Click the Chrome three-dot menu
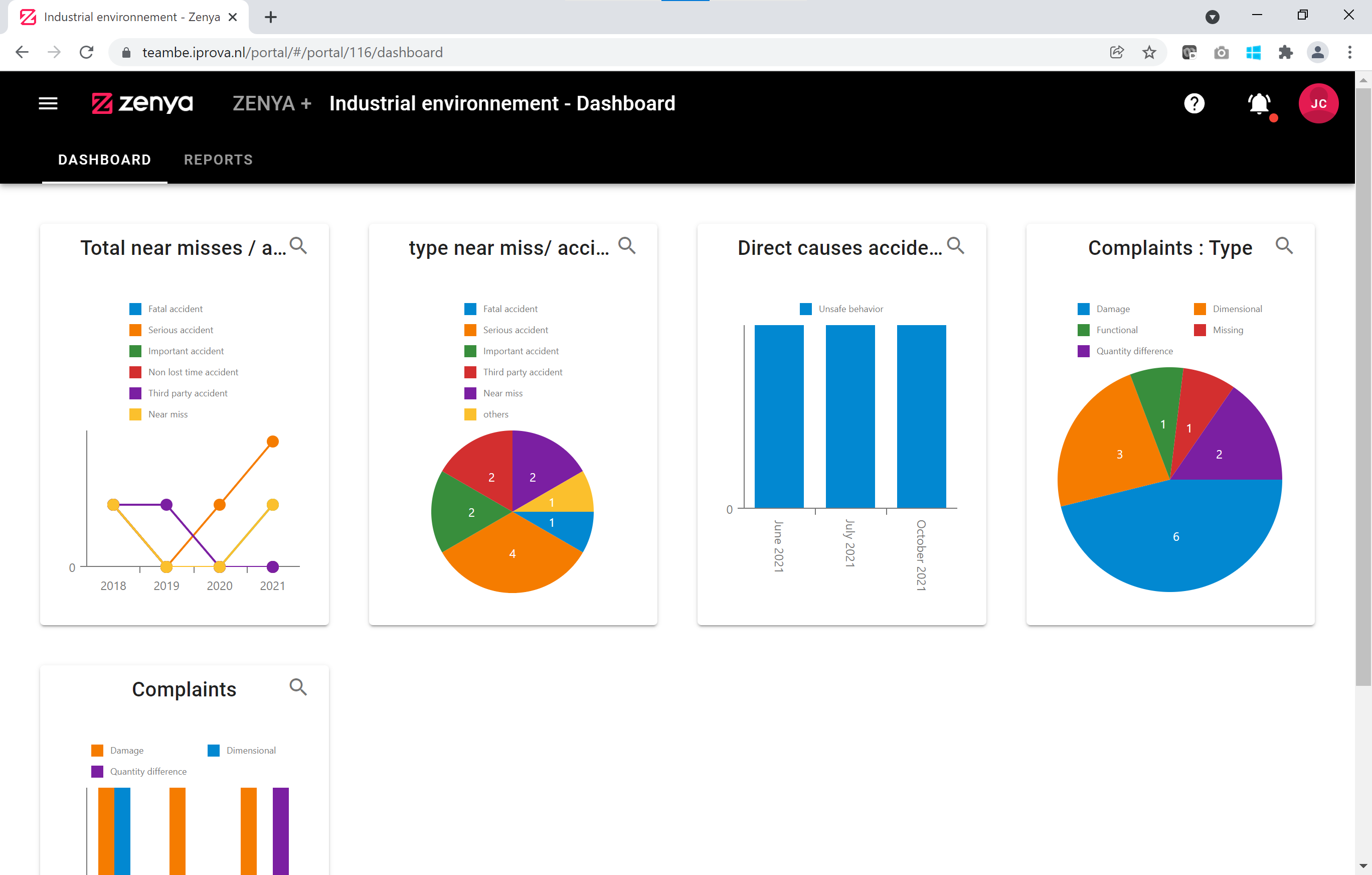Screen dimensions: 1372x875 pos(1349,53)
